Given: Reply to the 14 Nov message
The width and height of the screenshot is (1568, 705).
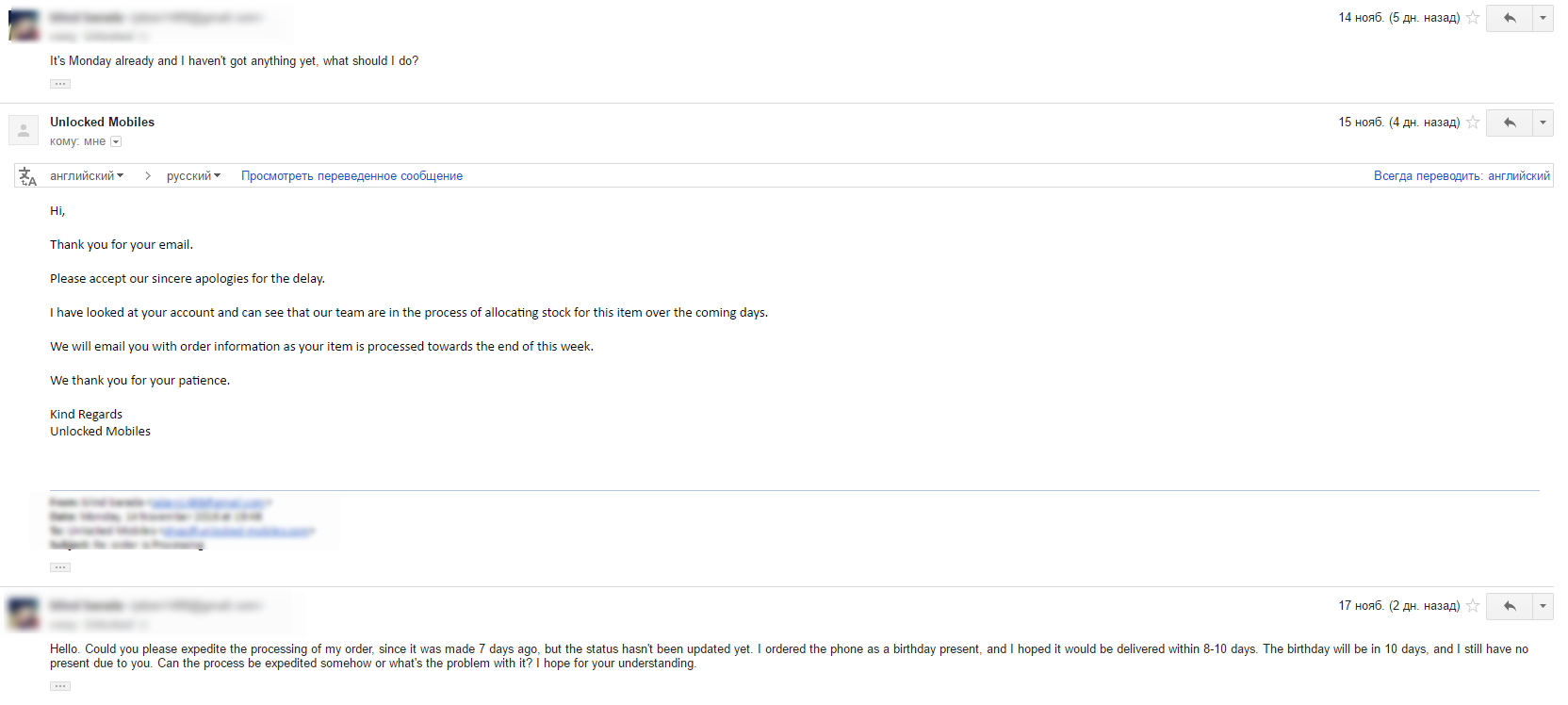Looking at the screenshot, I should 1510,18.
